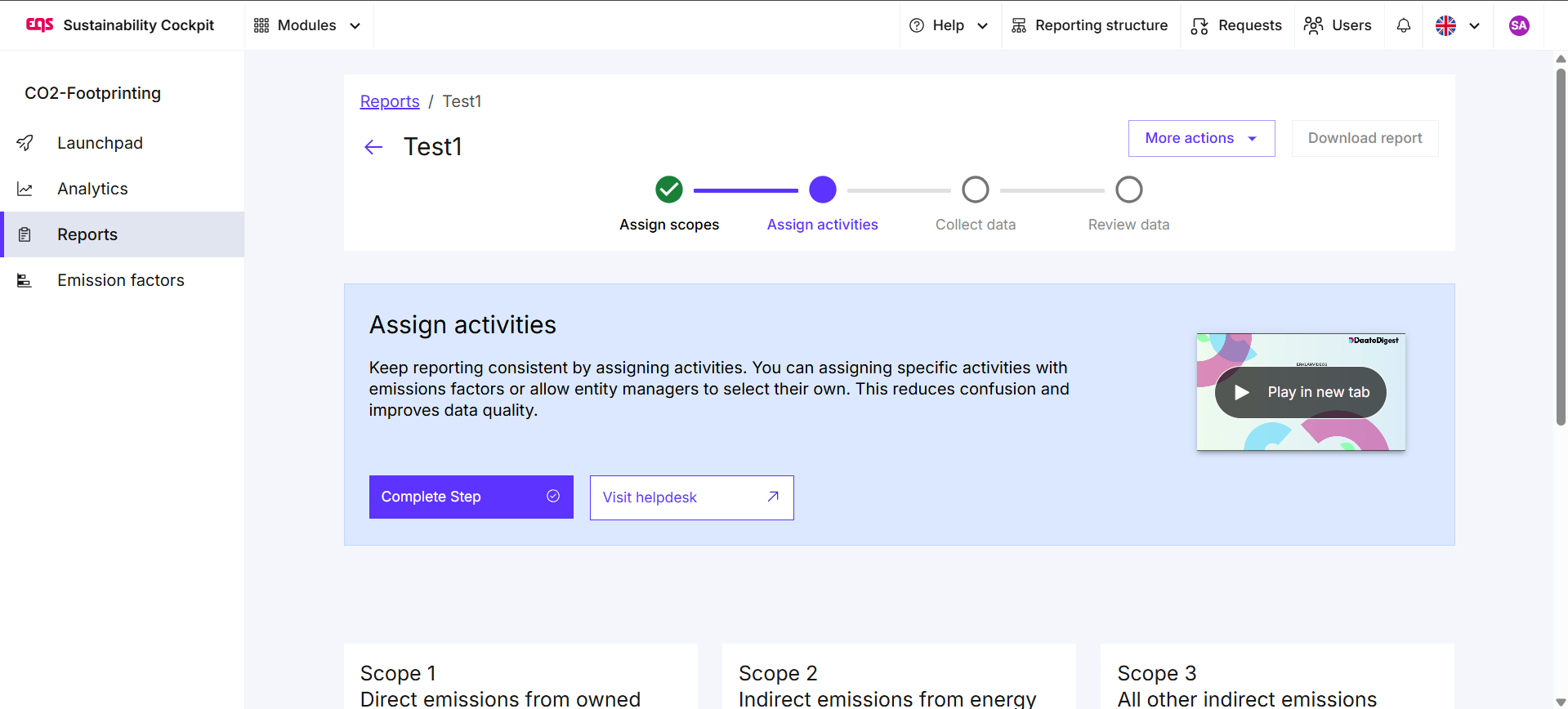Click the Emission factors sidebar icon
This screenshot has width=1568, height=709.
[x=25, y=280]
